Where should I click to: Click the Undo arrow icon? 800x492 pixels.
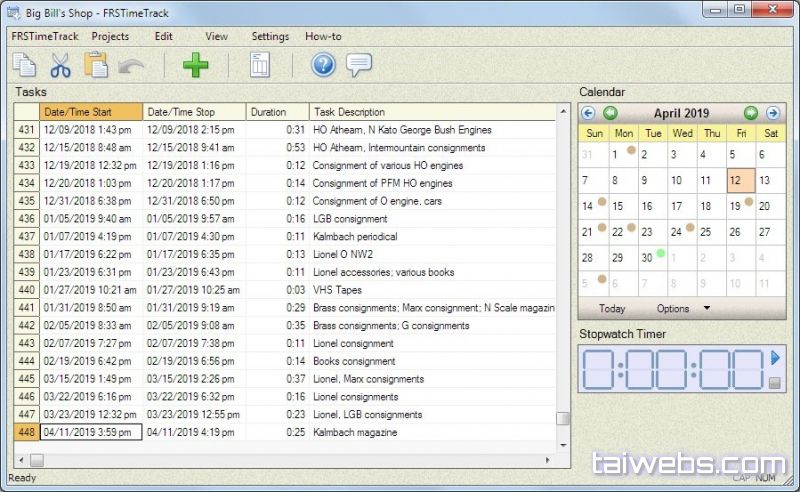tap(130, 66)
